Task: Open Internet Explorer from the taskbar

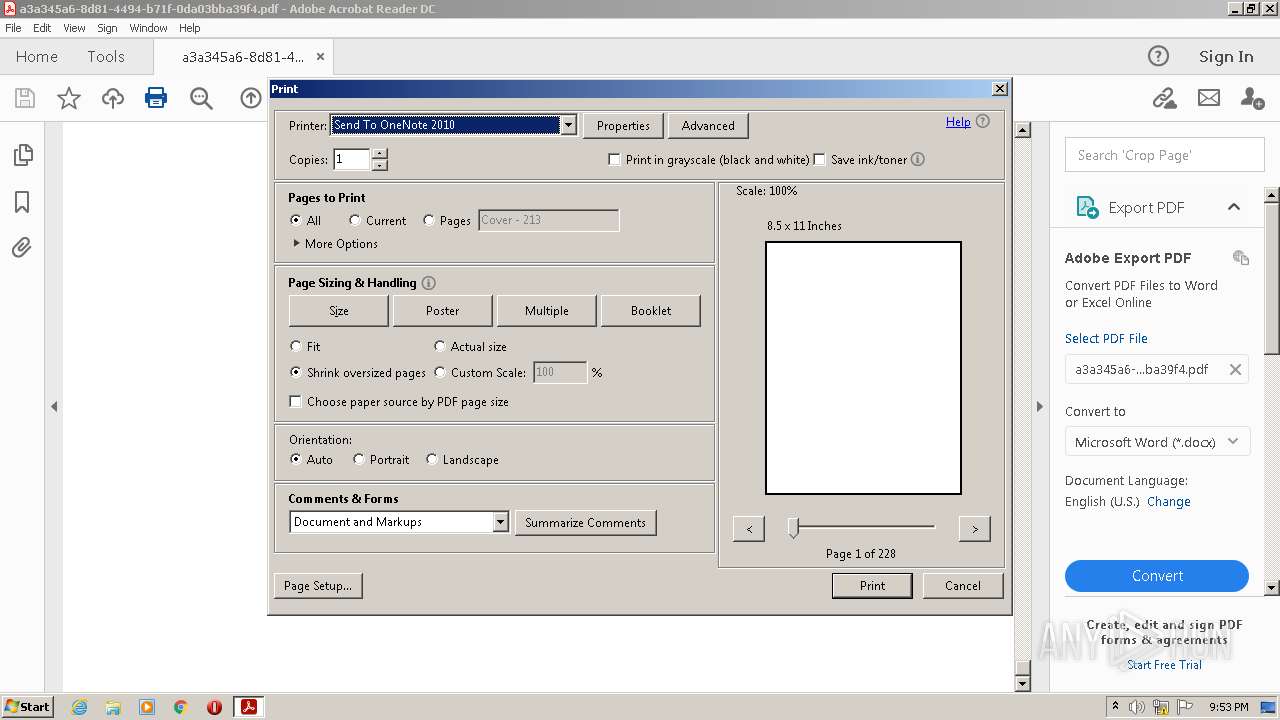Action: (79, 707)
